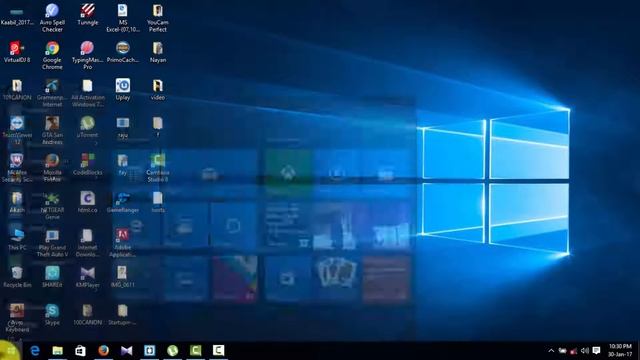Open NETGEAR Genie desktop shortcut
640x360 pixels.
(52, 205)
